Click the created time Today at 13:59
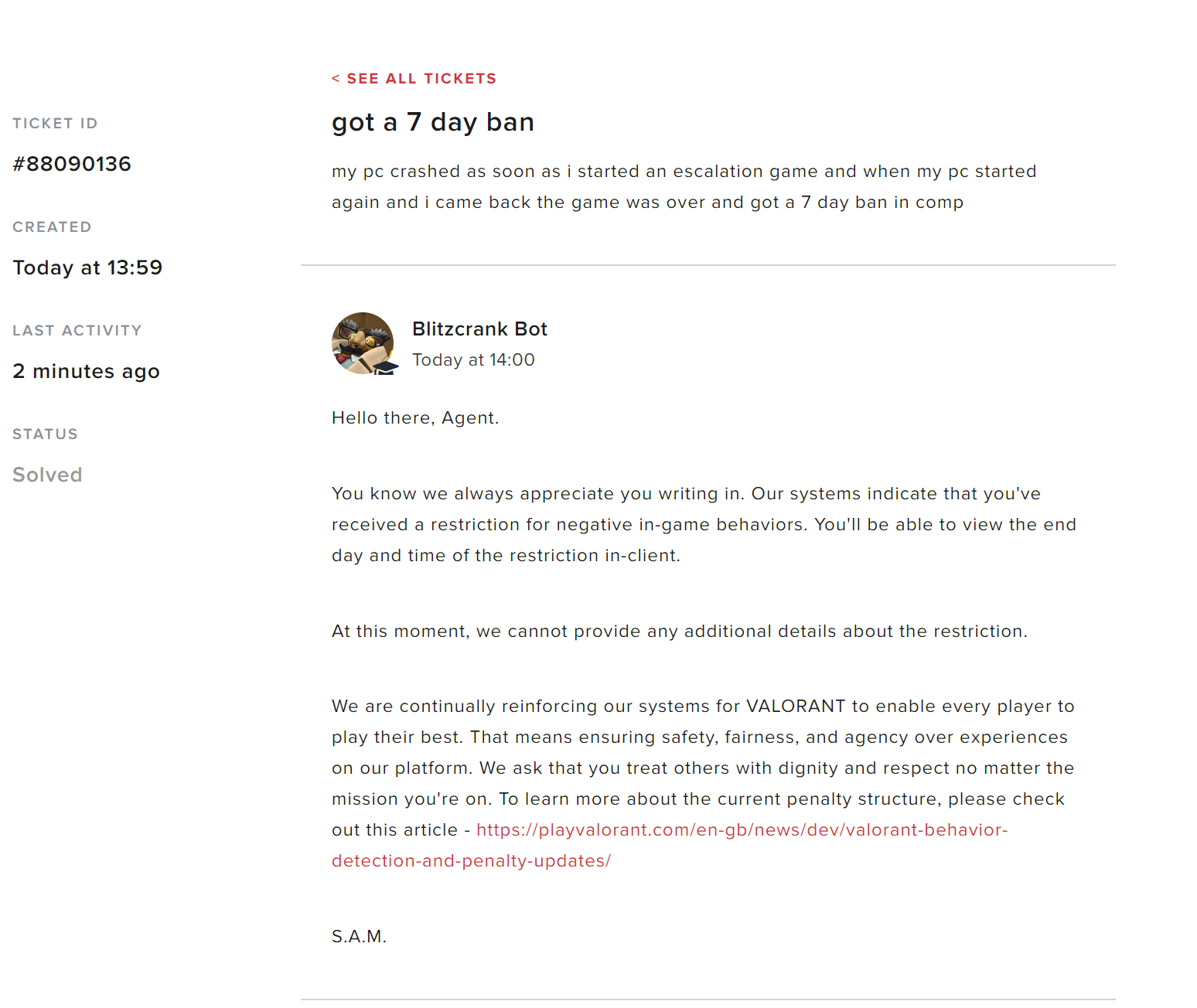 tap(87, 267)
